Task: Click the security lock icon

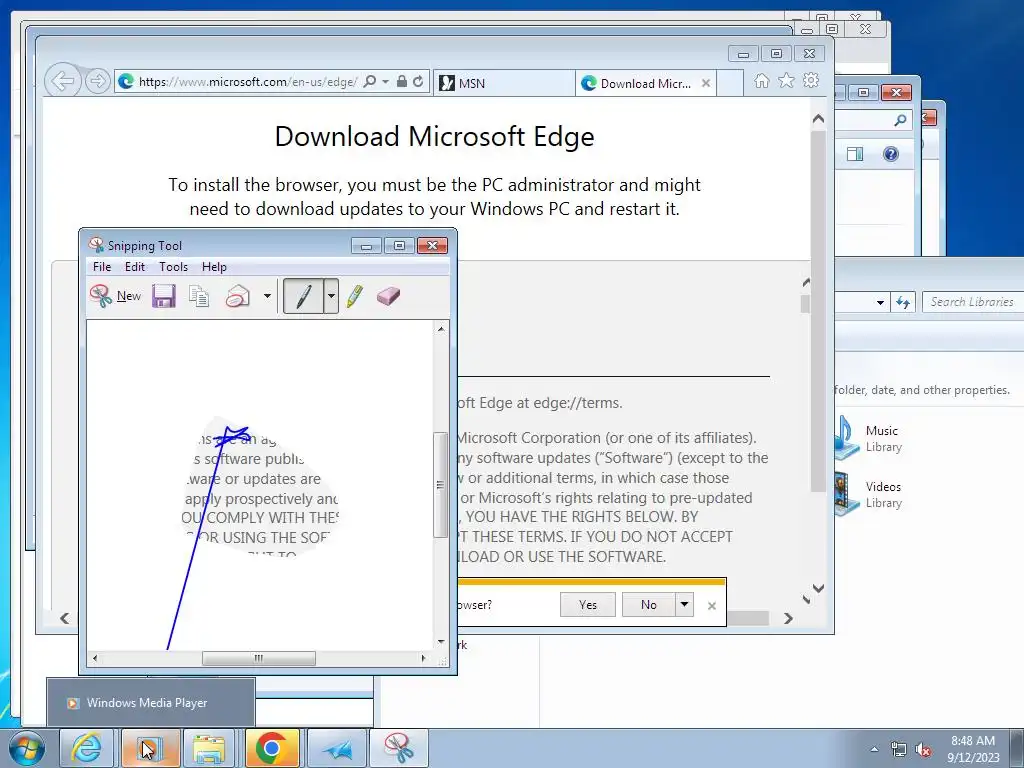Action: pos(402,81)
